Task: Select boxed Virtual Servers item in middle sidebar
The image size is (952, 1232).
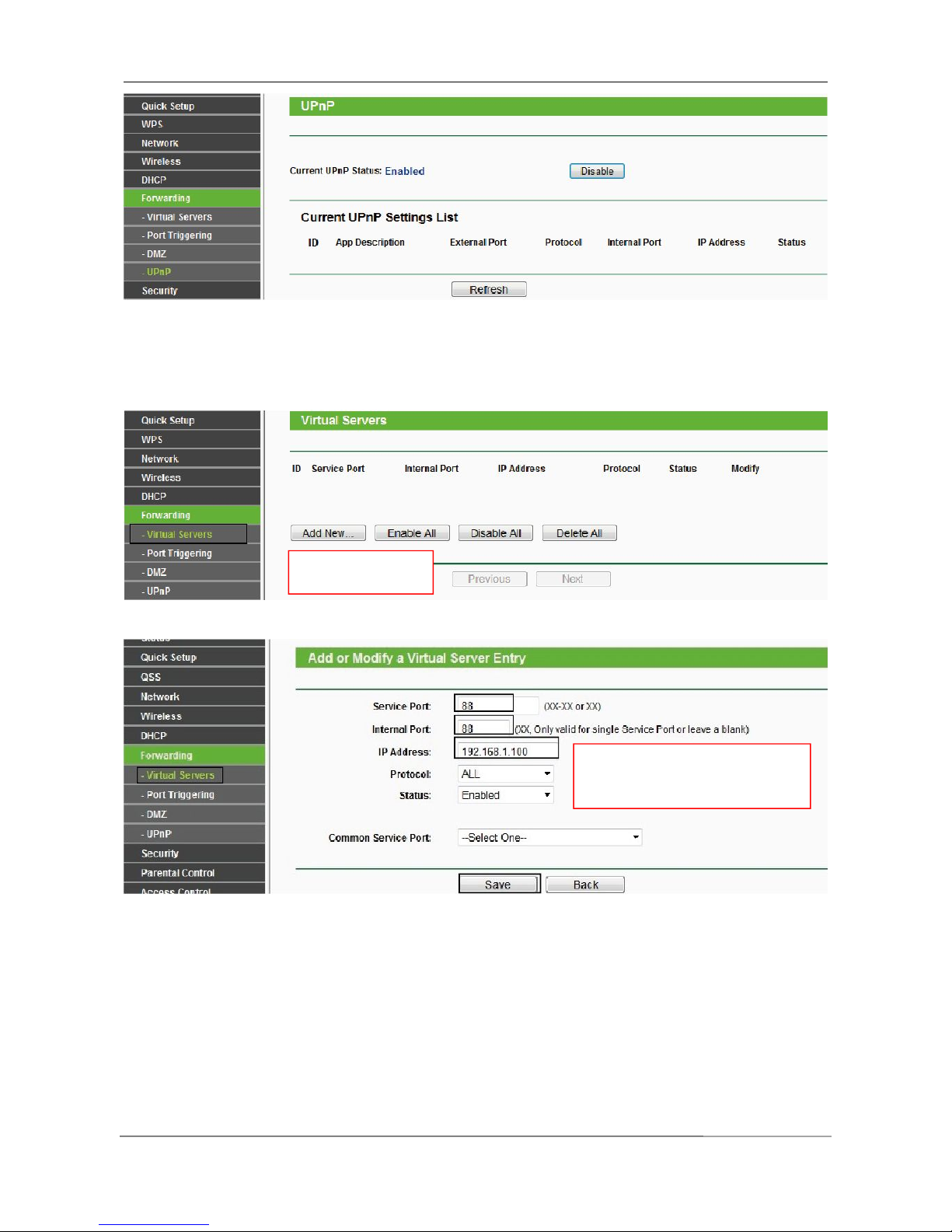Action: pos(188,534)
